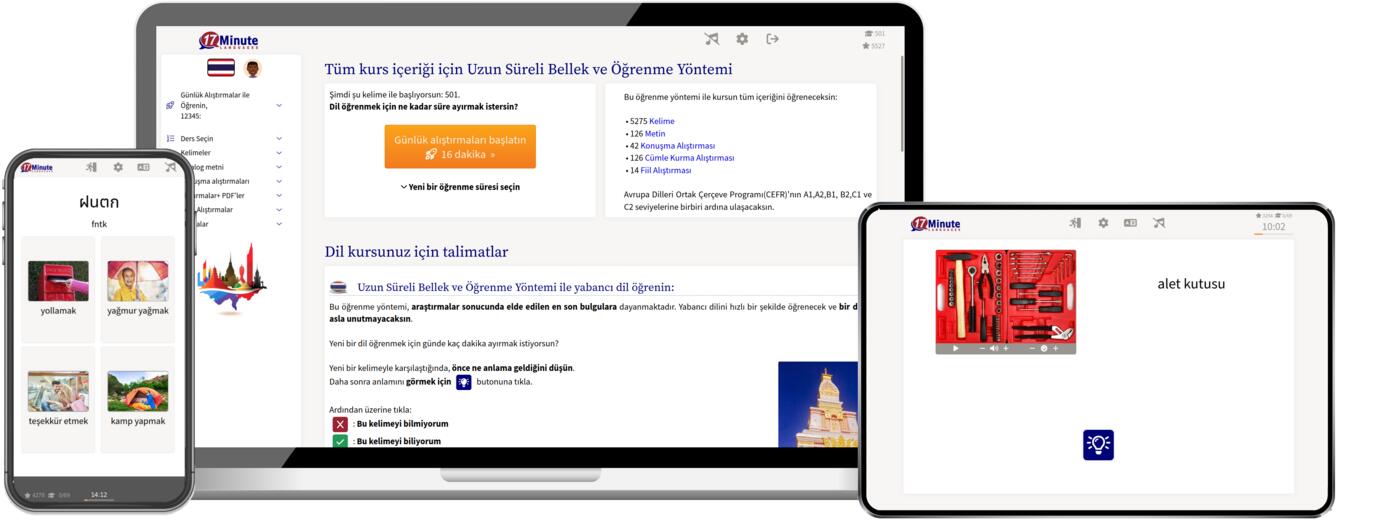
Task: Click logout icon in laptop header
Action: point(772,39)
